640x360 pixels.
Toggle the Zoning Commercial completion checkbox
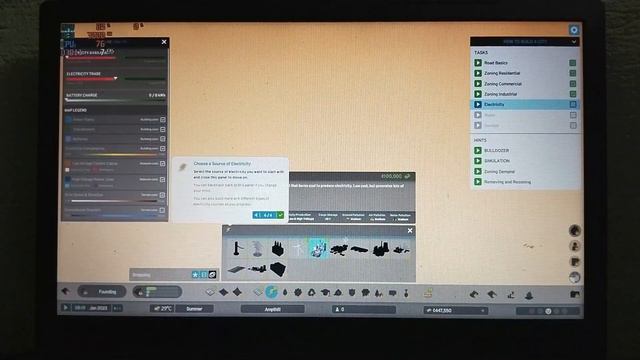pos(573,84)
